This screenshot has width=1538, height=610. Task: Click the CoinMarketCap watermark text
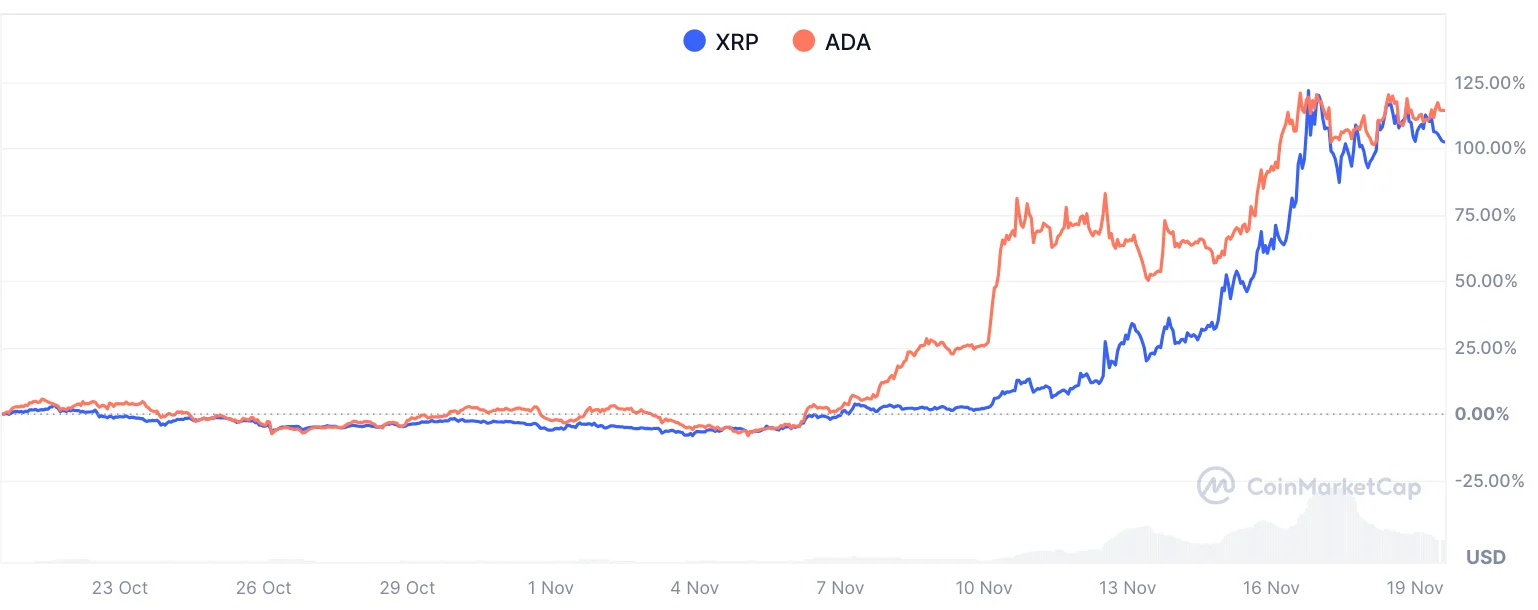[1333, 487]
